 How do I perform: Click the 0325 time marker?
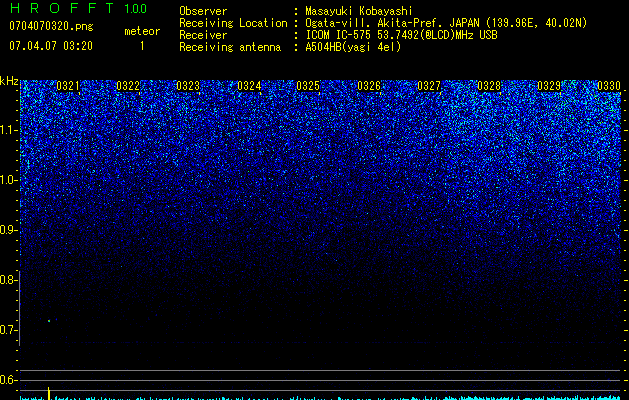pos(308,86)
